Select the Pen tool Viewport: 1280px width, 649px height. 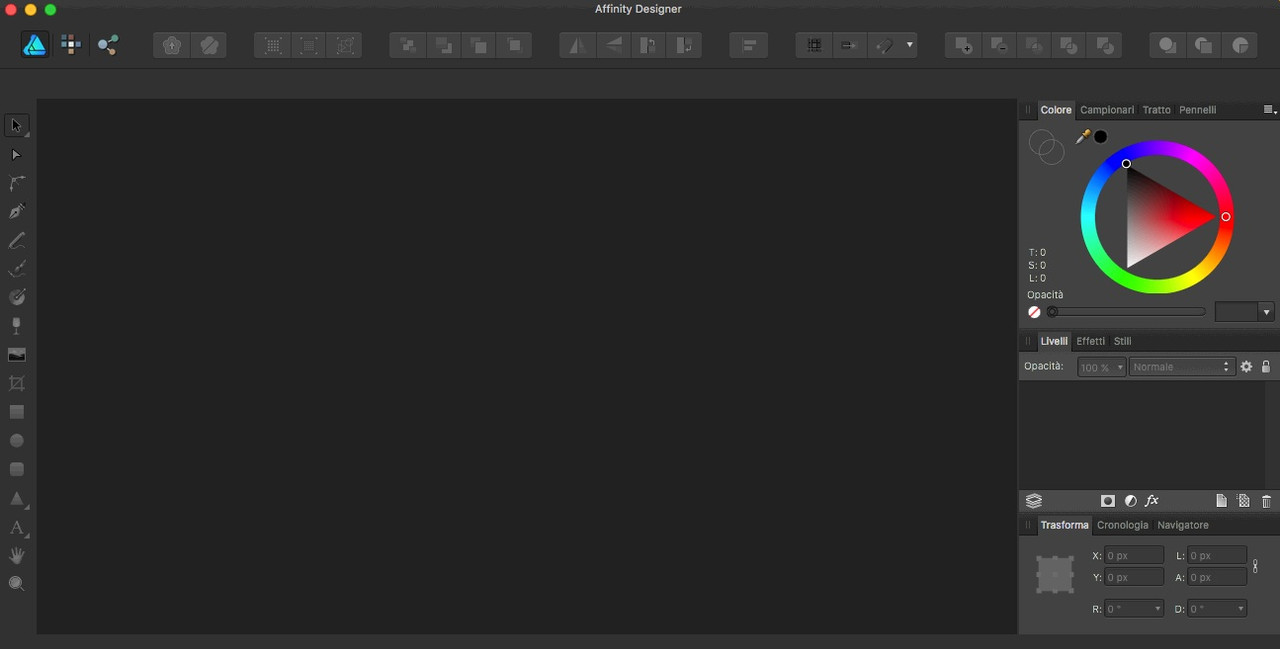coord(16,212)
